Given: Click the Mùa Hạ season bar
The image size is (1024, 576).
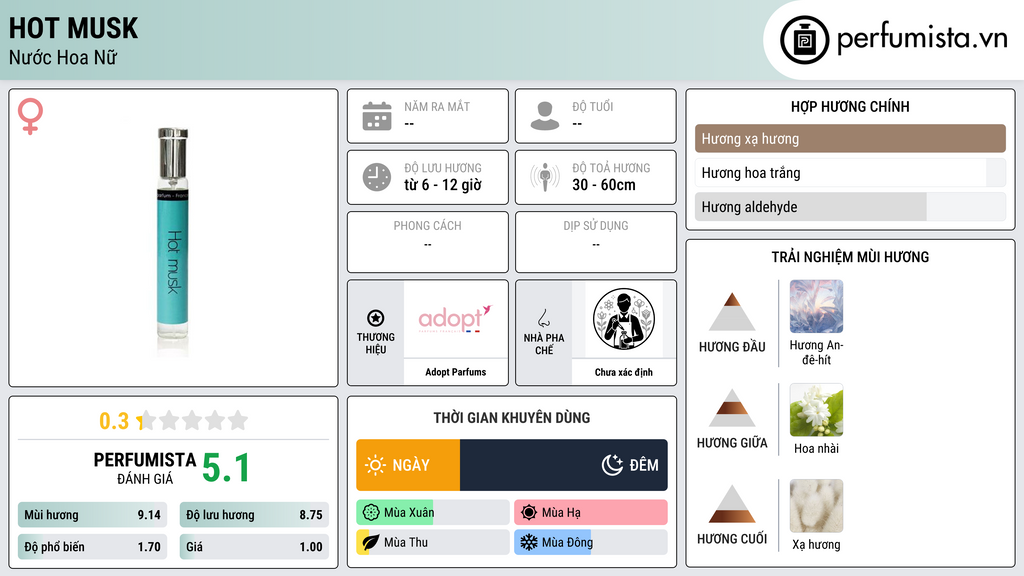Looking at the screenshot, I should pos(591,513).
